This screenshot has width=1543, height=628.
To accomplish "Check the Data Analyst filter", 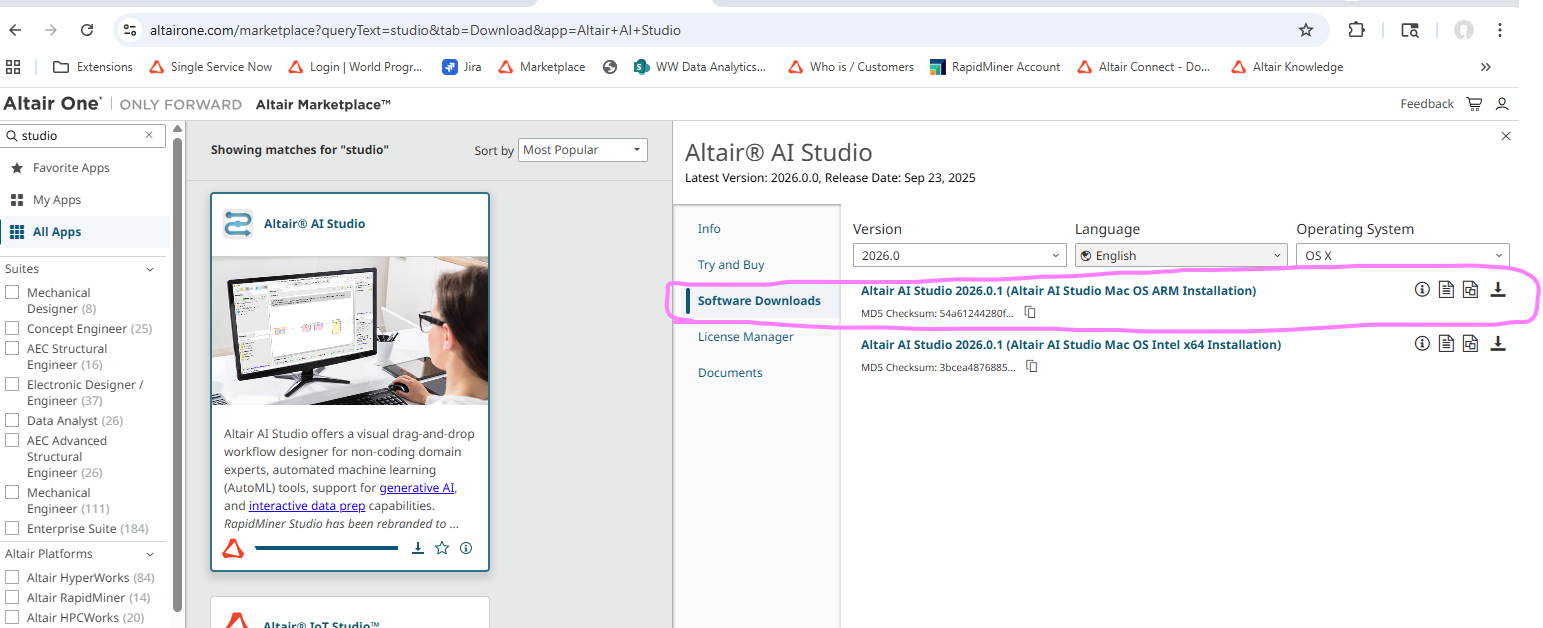I will pos(12,420).
